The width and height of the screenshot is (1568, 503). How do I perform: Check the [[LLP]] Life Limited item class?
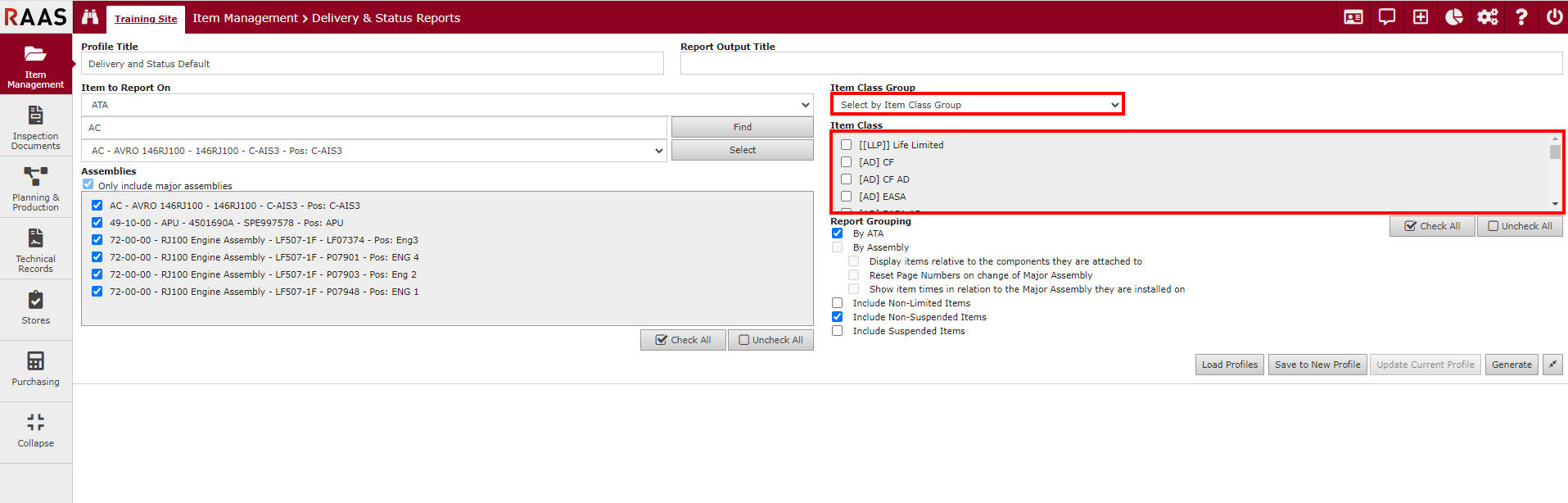847,145
